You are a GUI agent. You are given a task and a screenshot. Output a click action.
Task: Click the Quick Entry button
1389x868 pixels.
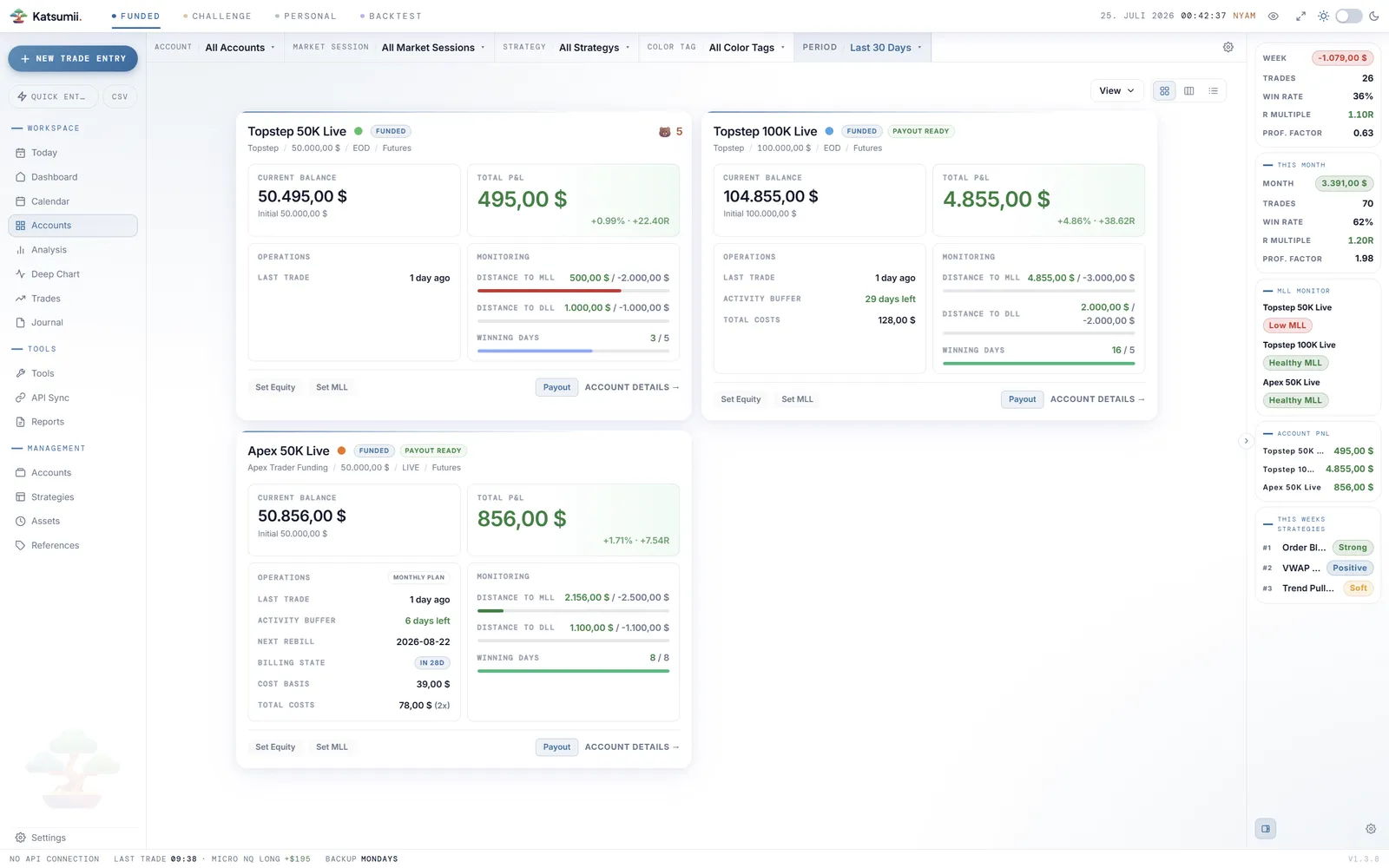(53, 96)
